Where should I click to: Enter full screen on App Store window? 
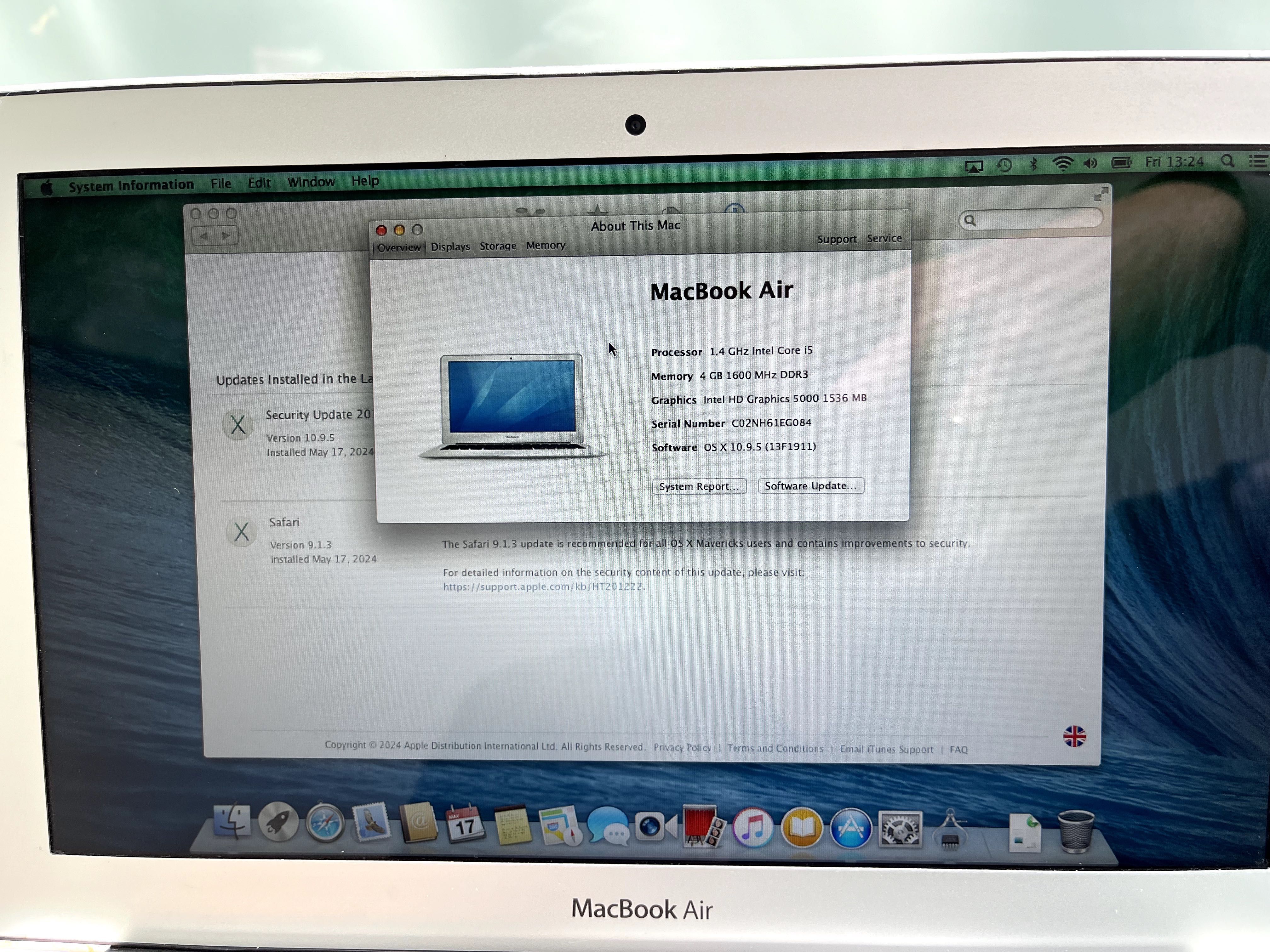1101,195
